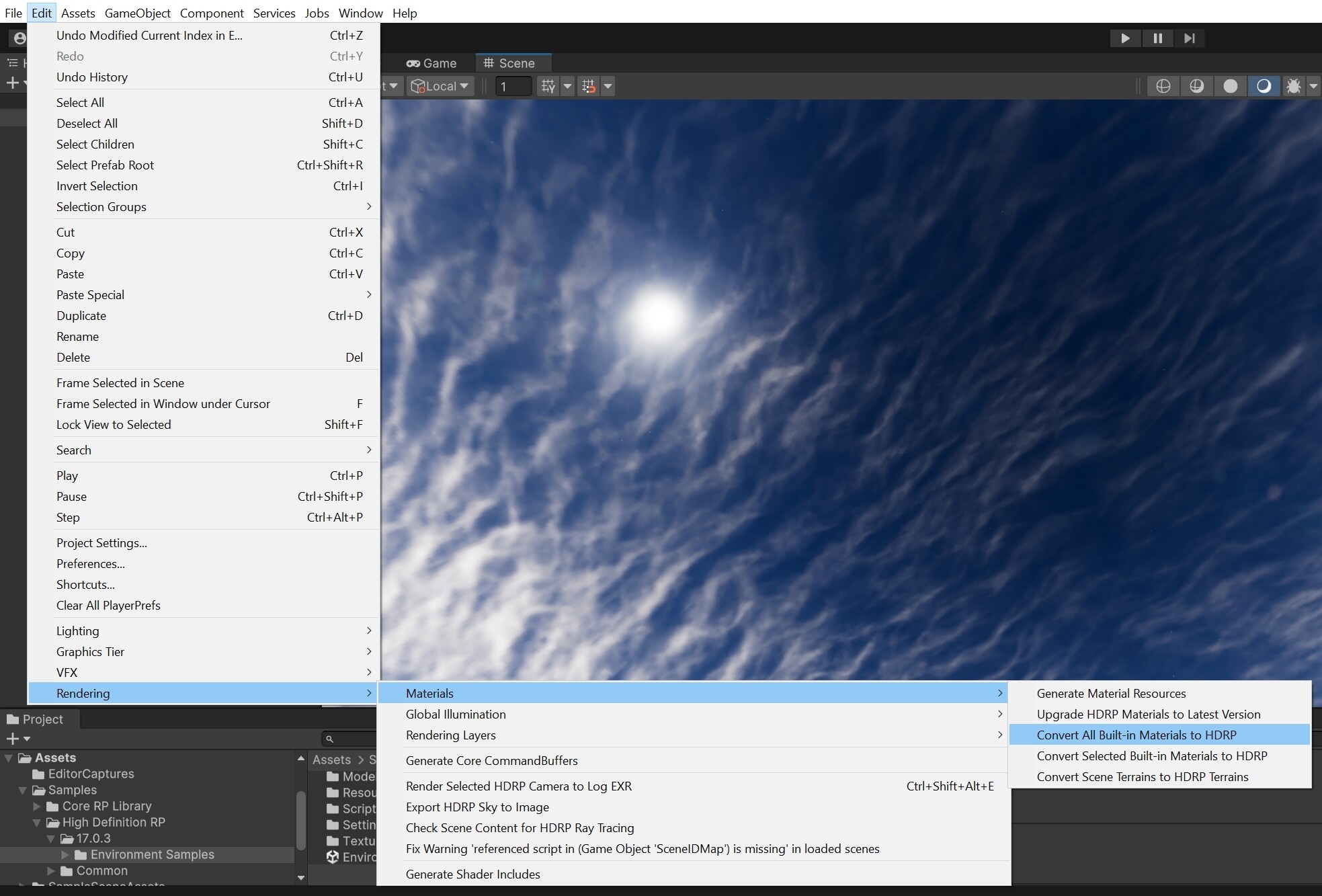Expand the Common folder in Assets tree
This screenshot has width=1322, height=896.
point(51,870)
